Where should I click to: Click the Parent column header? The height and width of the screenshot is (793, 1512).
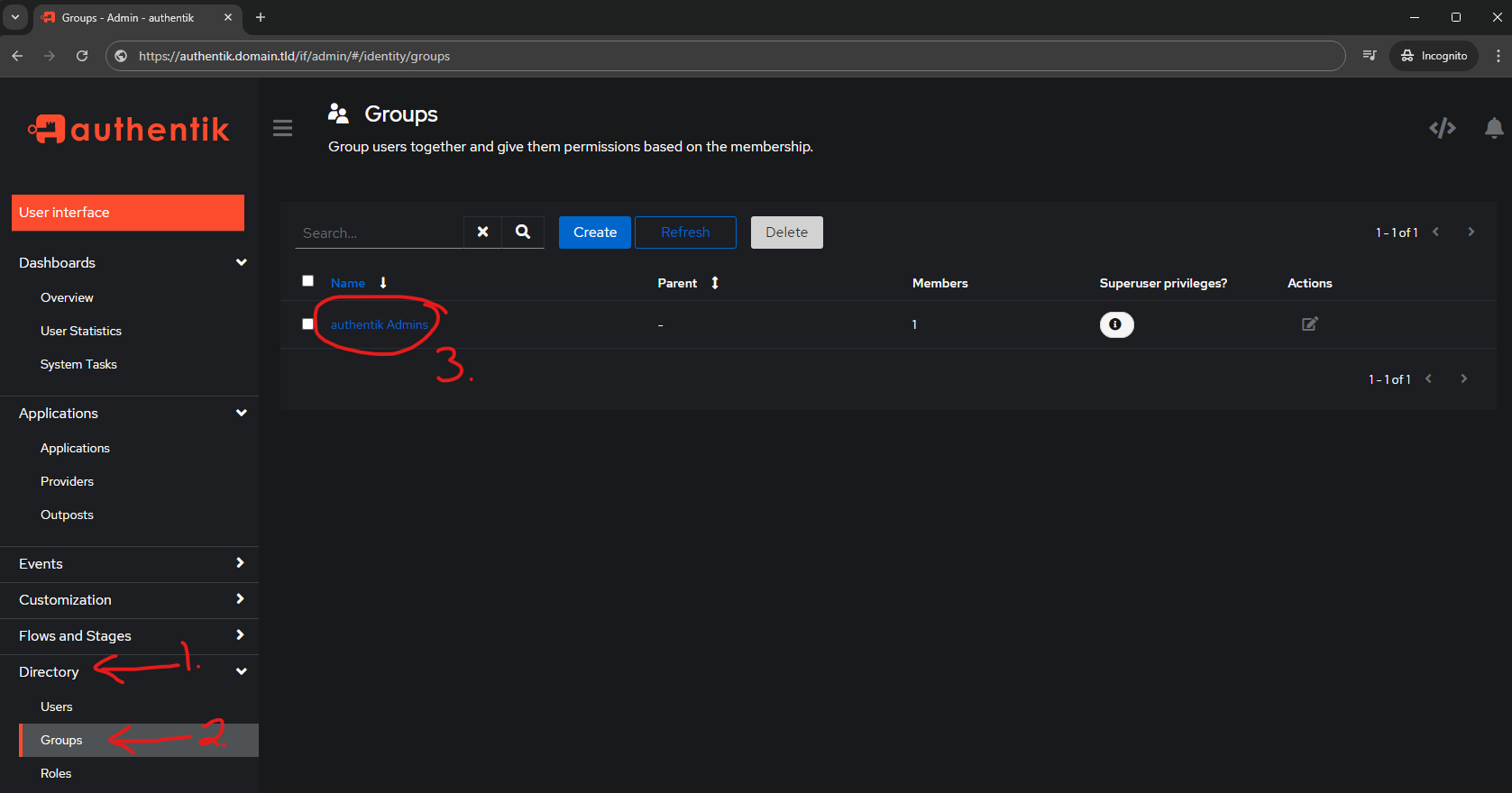pyautogui.click(x=677, y=283)
